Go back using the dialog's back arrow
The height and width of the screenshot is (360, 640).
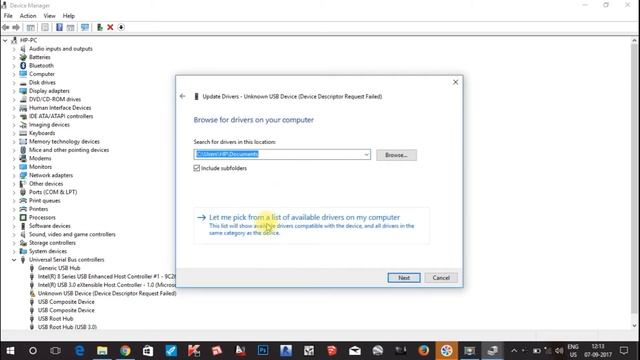(x=182, y=96)
